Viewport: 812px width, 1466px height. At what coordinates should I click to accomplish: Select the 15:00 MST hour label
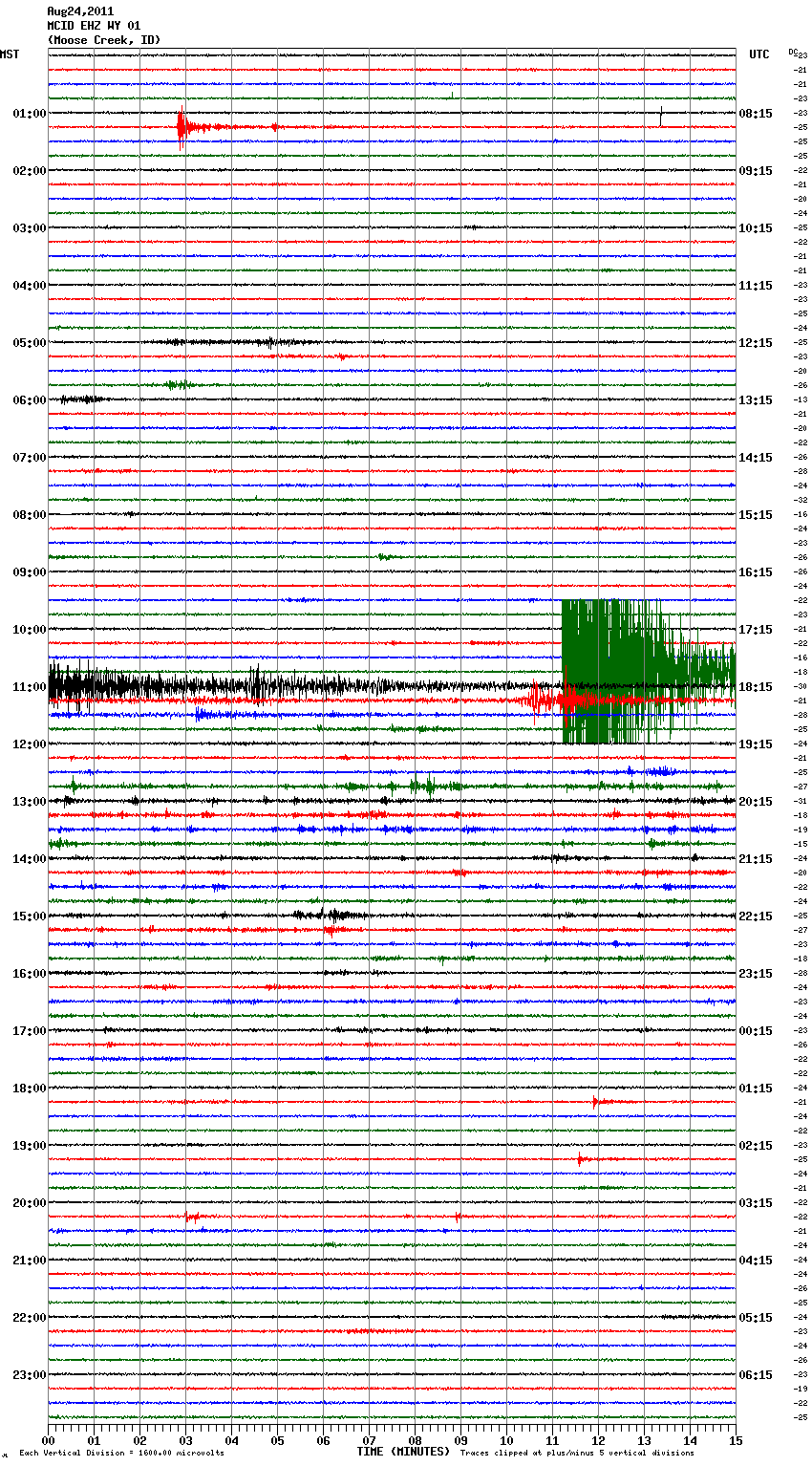tap(29, 916)
